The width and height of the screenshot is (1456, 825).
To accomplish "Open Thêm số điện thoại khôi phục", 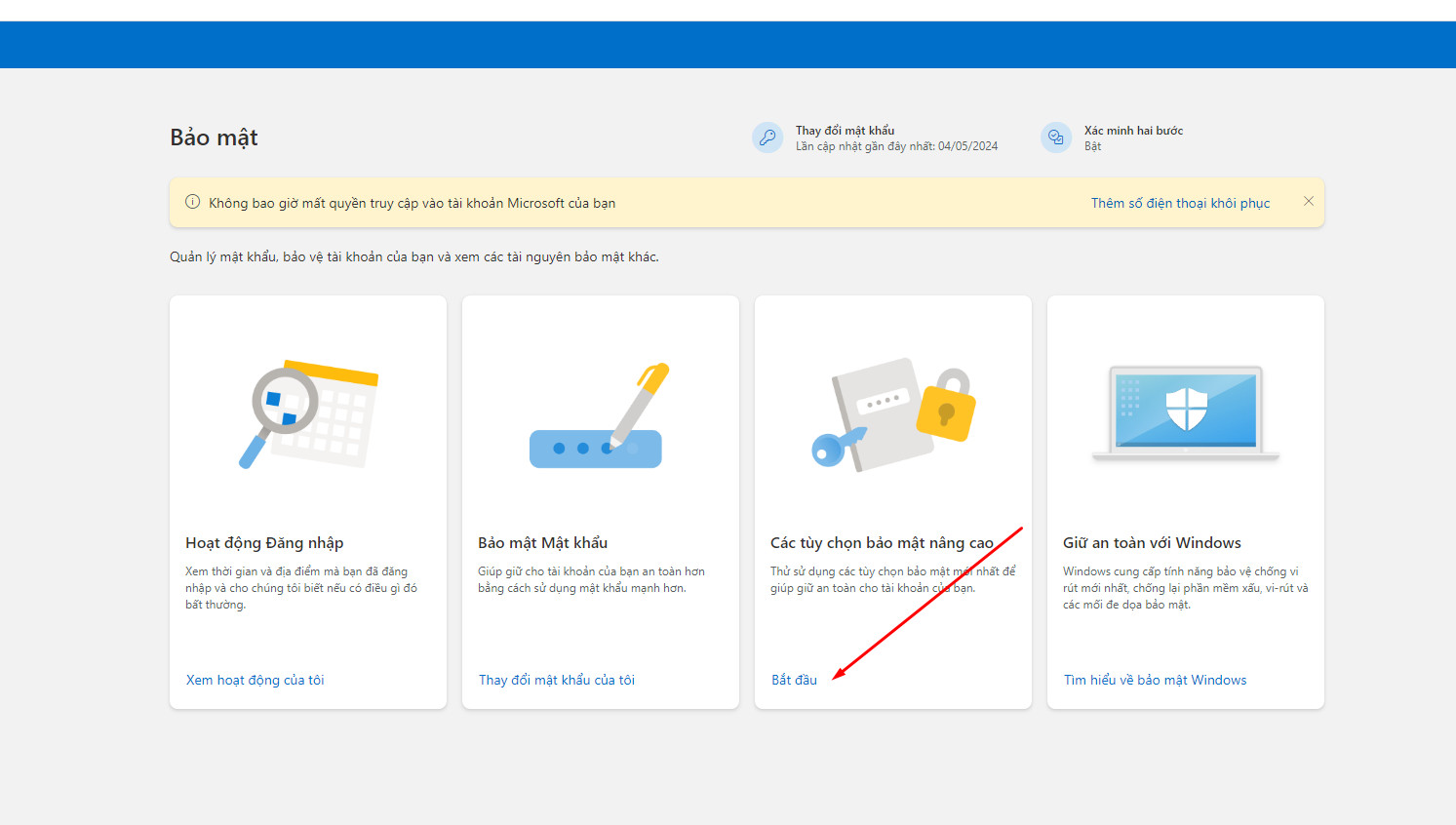I will tap(1180, 202).
